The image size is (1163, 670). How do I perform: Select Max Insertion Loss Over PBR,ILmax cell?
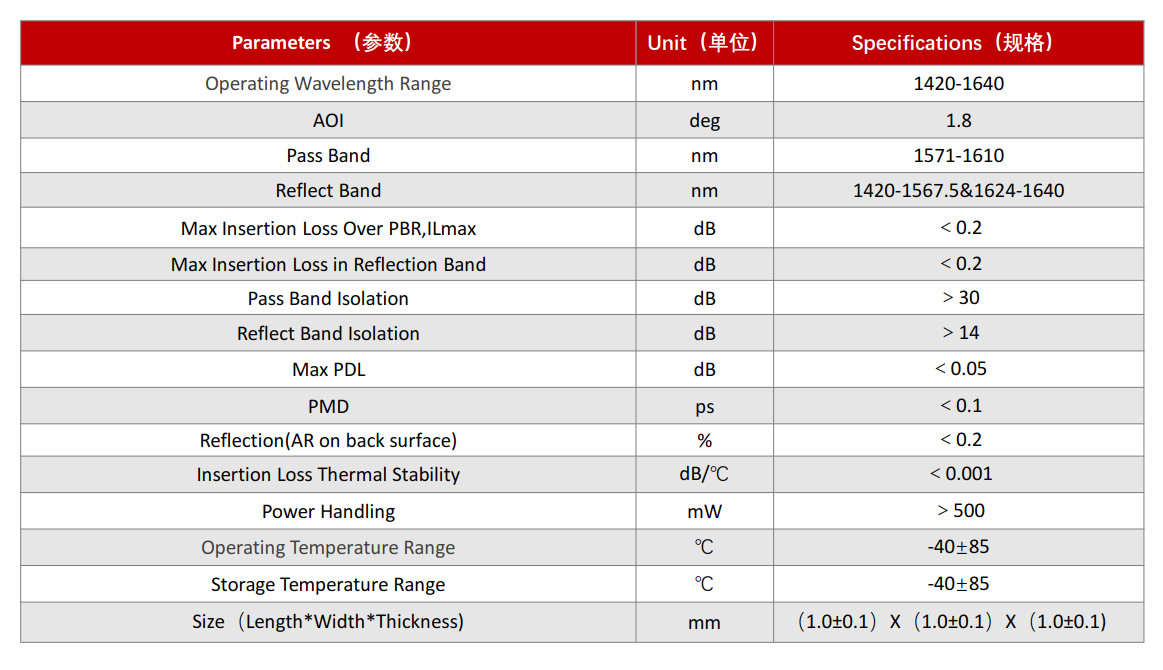[x=328, y=228]
